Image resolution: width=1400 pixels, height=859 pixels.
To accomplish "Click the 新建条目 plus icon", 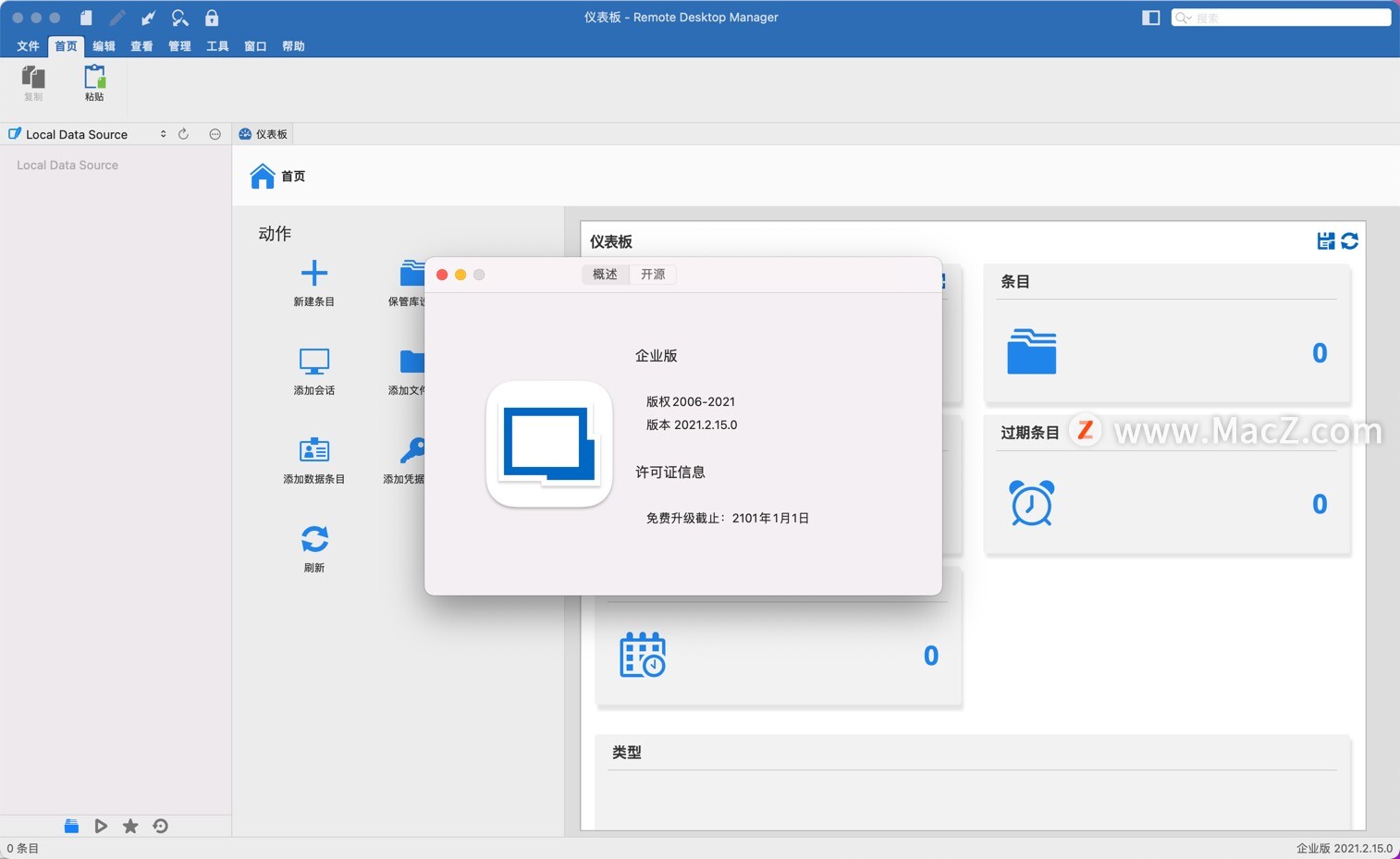I will (x=314, y=272).
